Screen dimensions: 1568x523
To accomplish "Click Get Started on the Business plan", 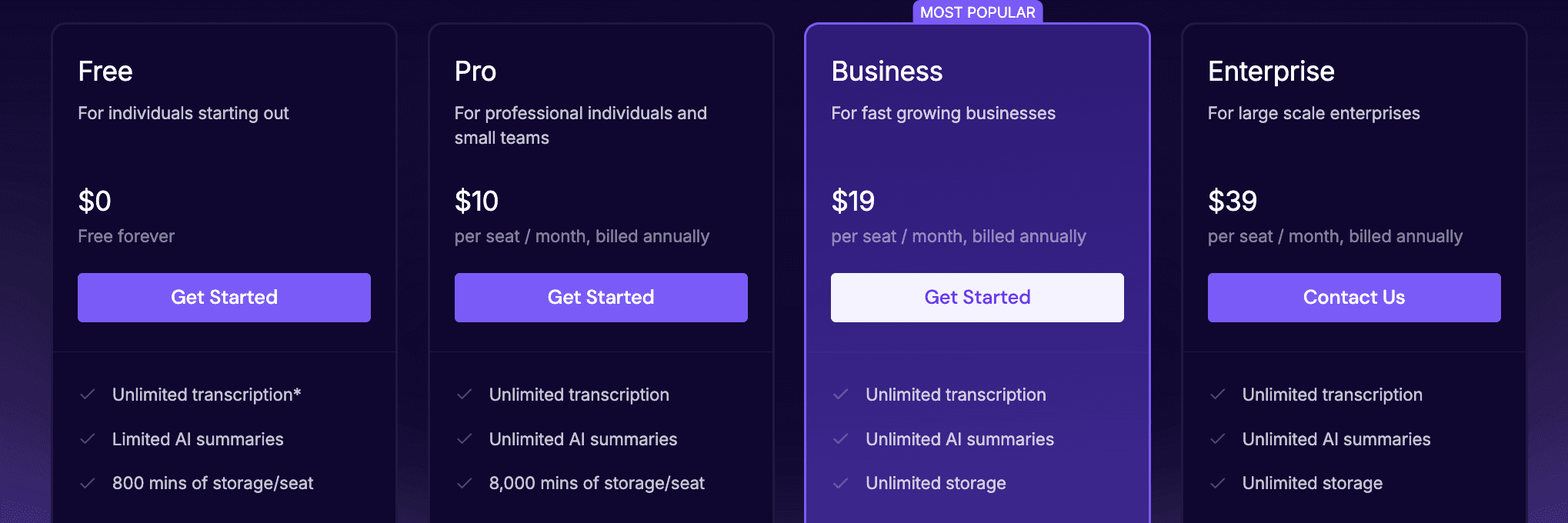I will (x=976, y=297).
